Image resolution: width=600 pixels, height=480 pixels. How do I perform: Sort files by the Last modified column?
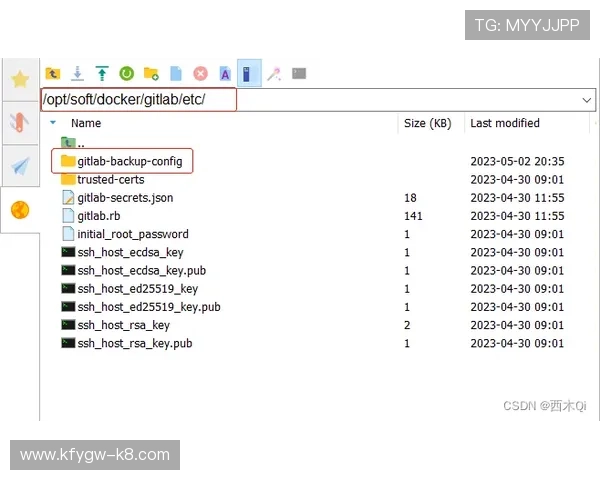pos(505,123)
